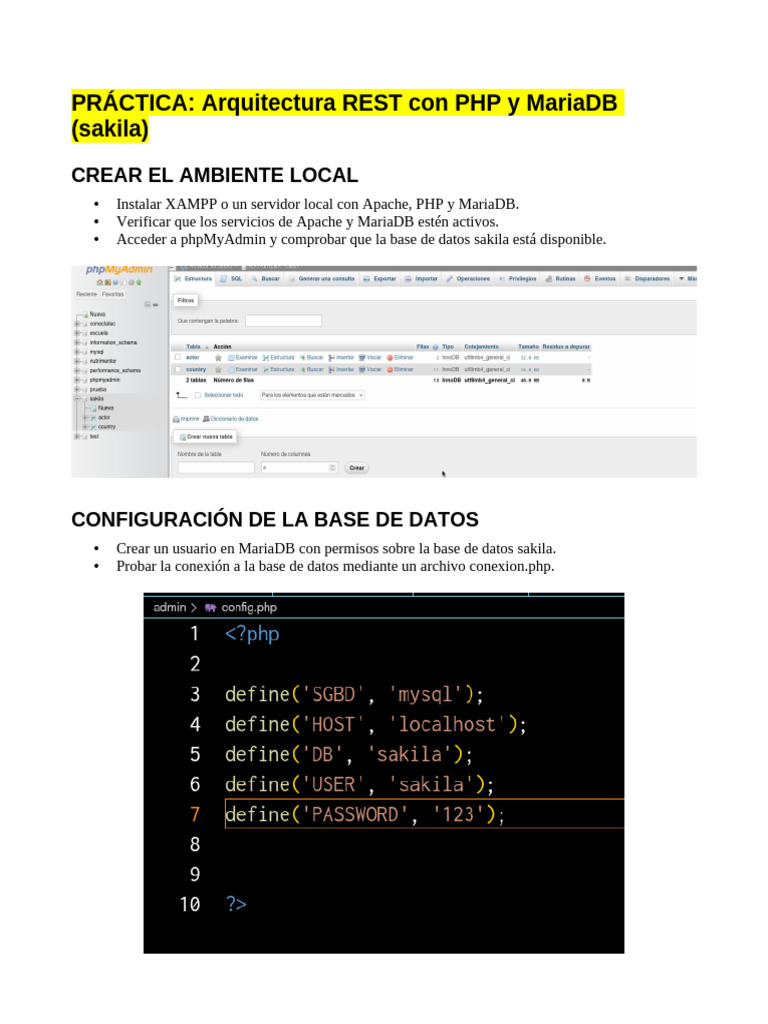The height and width of the screenshot is (1024, 768).
Task: Open Diccionario de datos
Action: (x=231, y=419)
